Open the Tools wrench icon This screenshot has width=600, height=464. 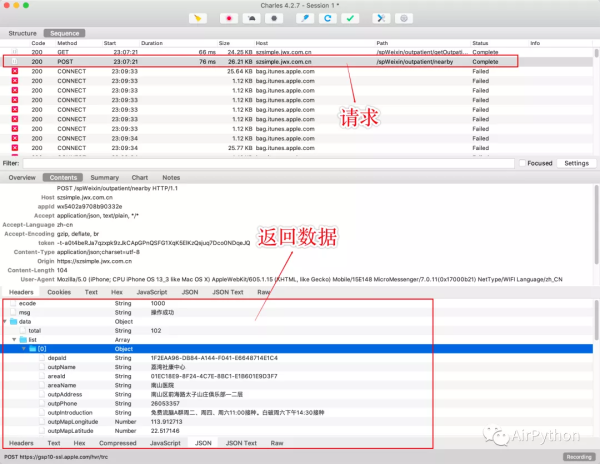click(x=381, y=18)
